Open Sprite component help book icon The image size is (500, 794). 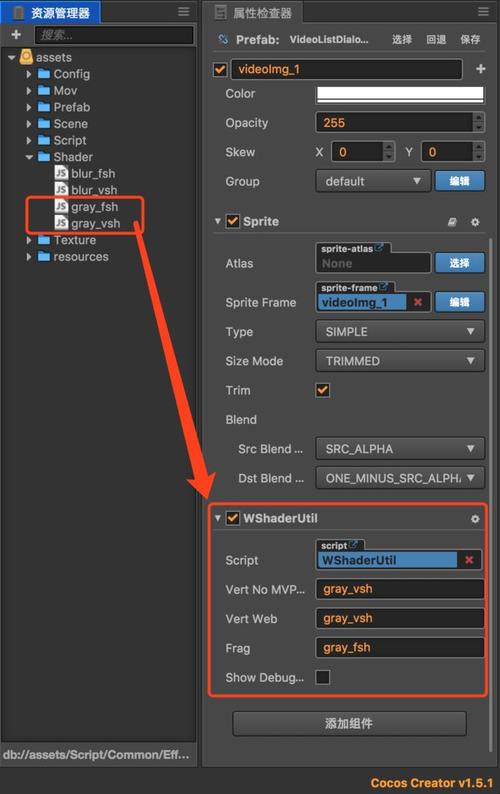pos(452,222)
